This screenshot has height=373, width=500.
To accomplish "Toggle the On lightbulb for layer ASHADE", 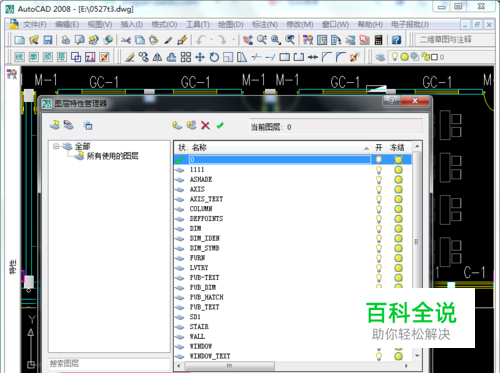I will click(x=379, y=180).
